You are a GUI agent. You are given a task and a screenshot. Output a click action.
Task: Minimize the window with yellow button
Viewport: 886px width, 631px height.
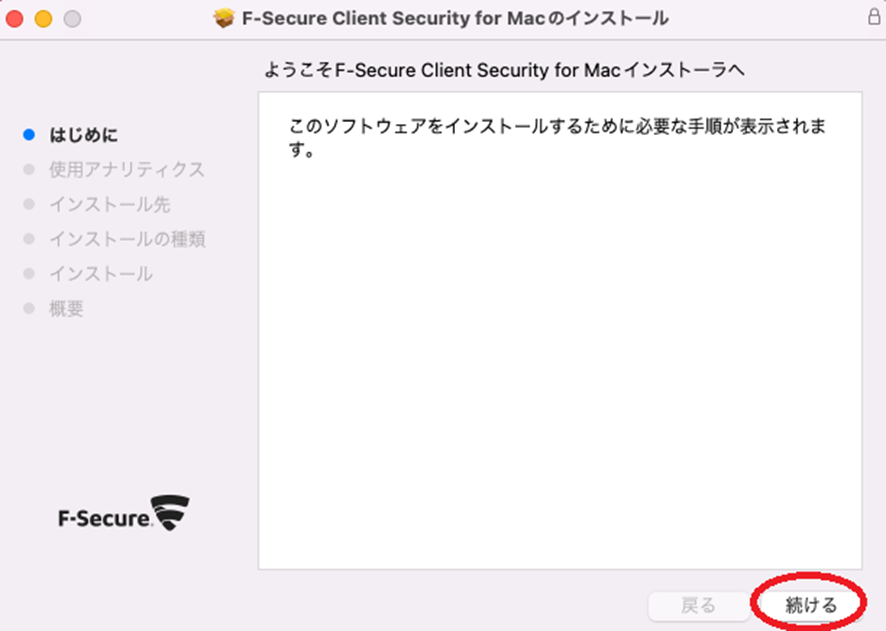(x=44, y=19)
